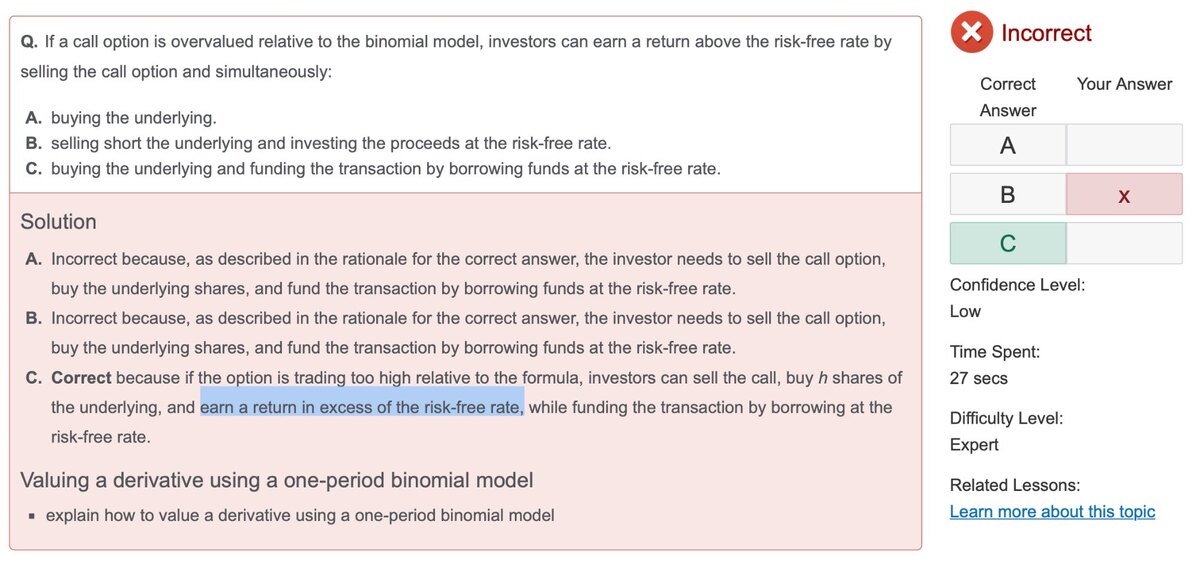1200x575 pixels.
Task: Open the Learn more about this topic link
Action: (1052, 511)
